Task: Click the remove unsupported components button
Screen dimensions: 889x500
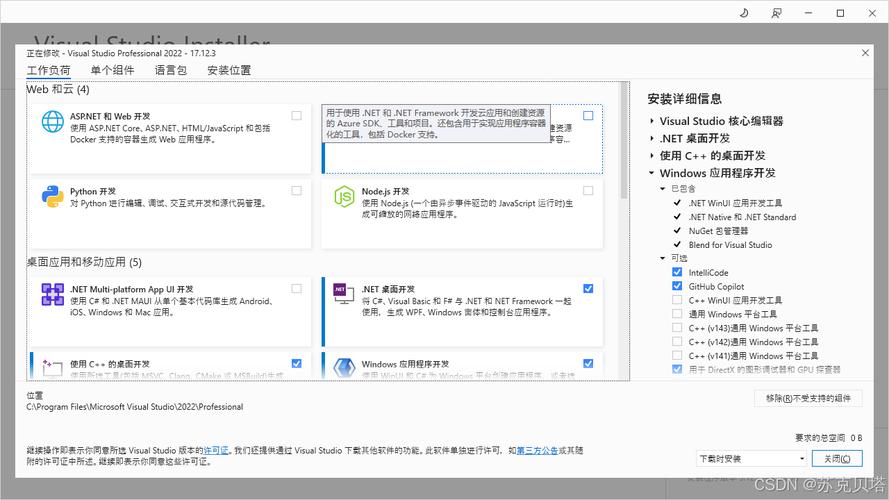Action: pos(808,399)
